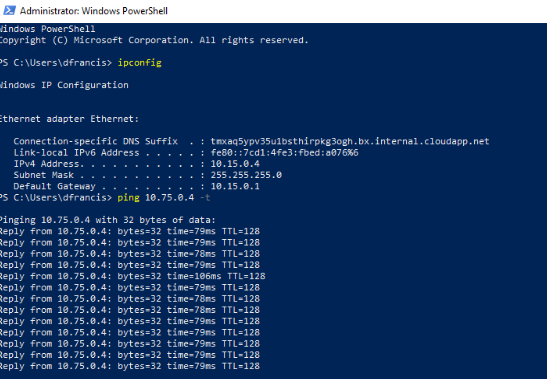This screenshot has height=379, width=547.
Task: Click the Pinging 10.75.0.4 with 32 bytes line
Action: [108, 220]
